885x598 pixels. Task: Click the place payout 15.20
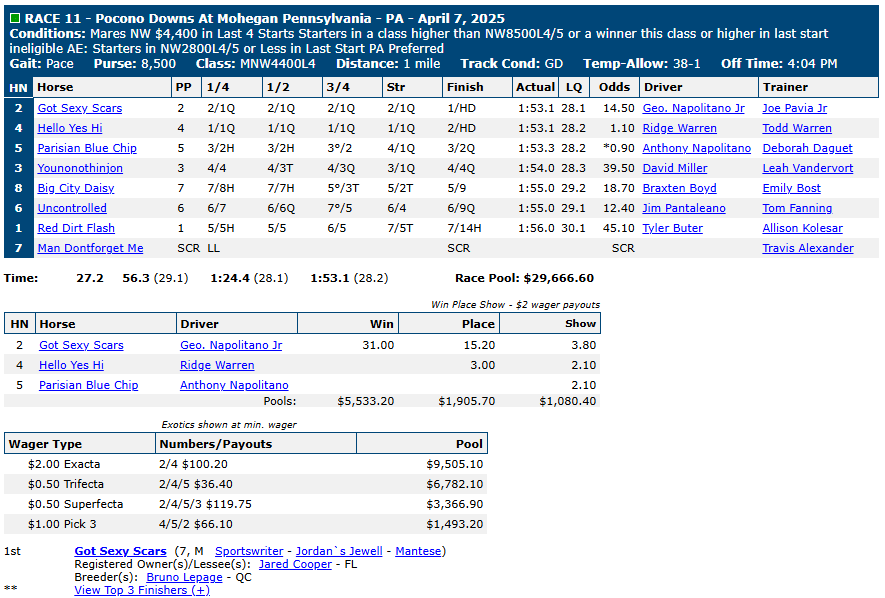pos(479,345)
